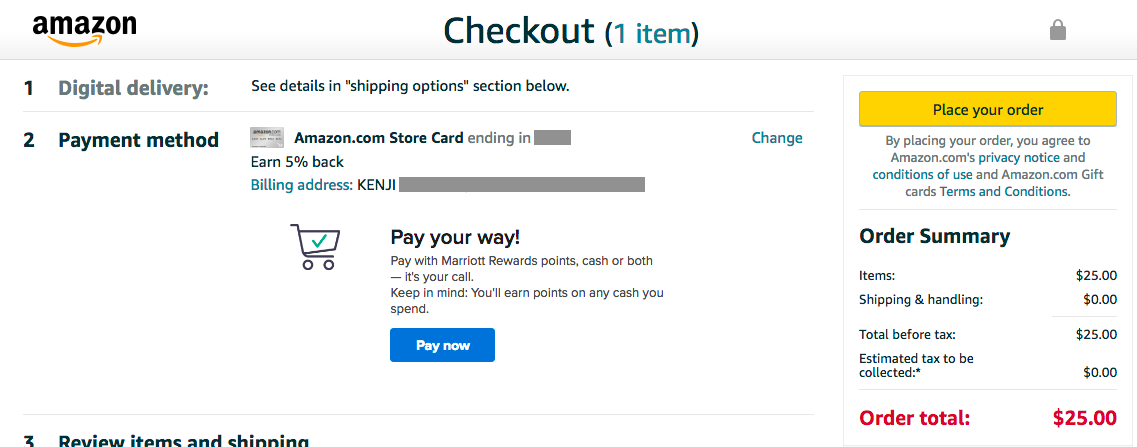Click the 1 item count in header
Image resolution: width=1137 pixels, height=447 pixels.
point(652,33)
